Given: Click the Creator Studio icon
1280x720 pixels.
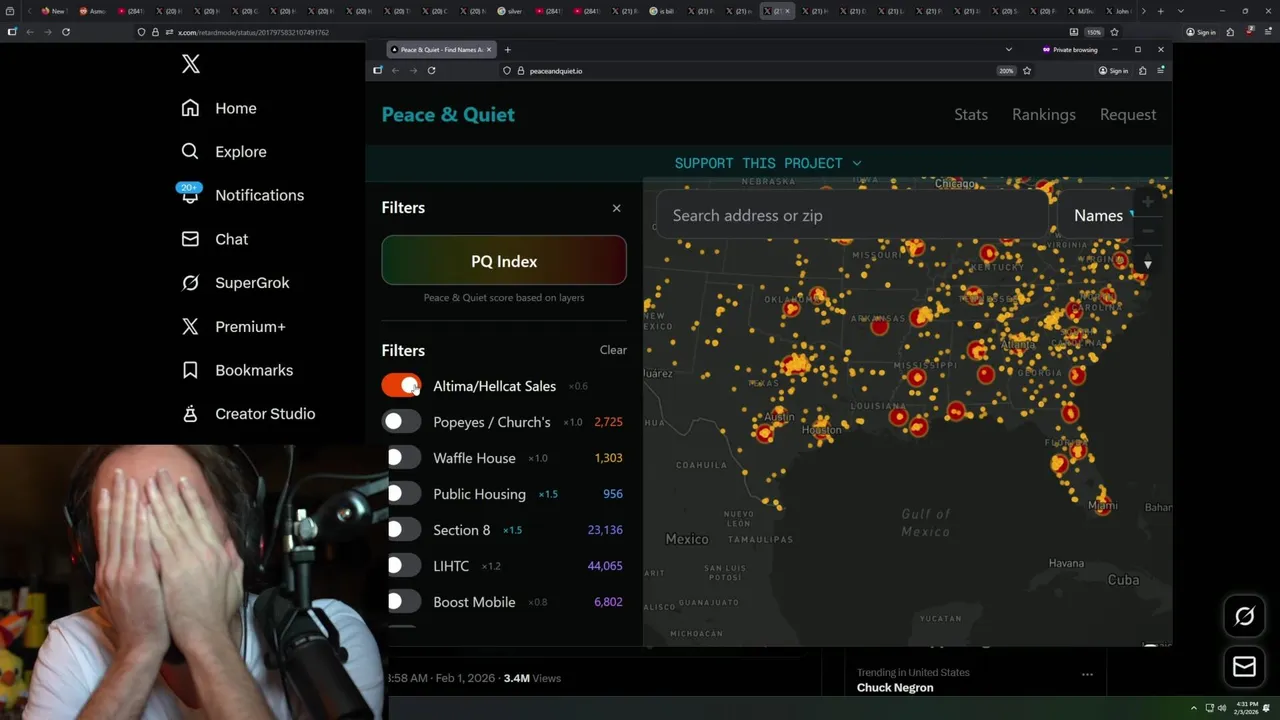Looking at the screenshot, I should (x=190, y=414).
